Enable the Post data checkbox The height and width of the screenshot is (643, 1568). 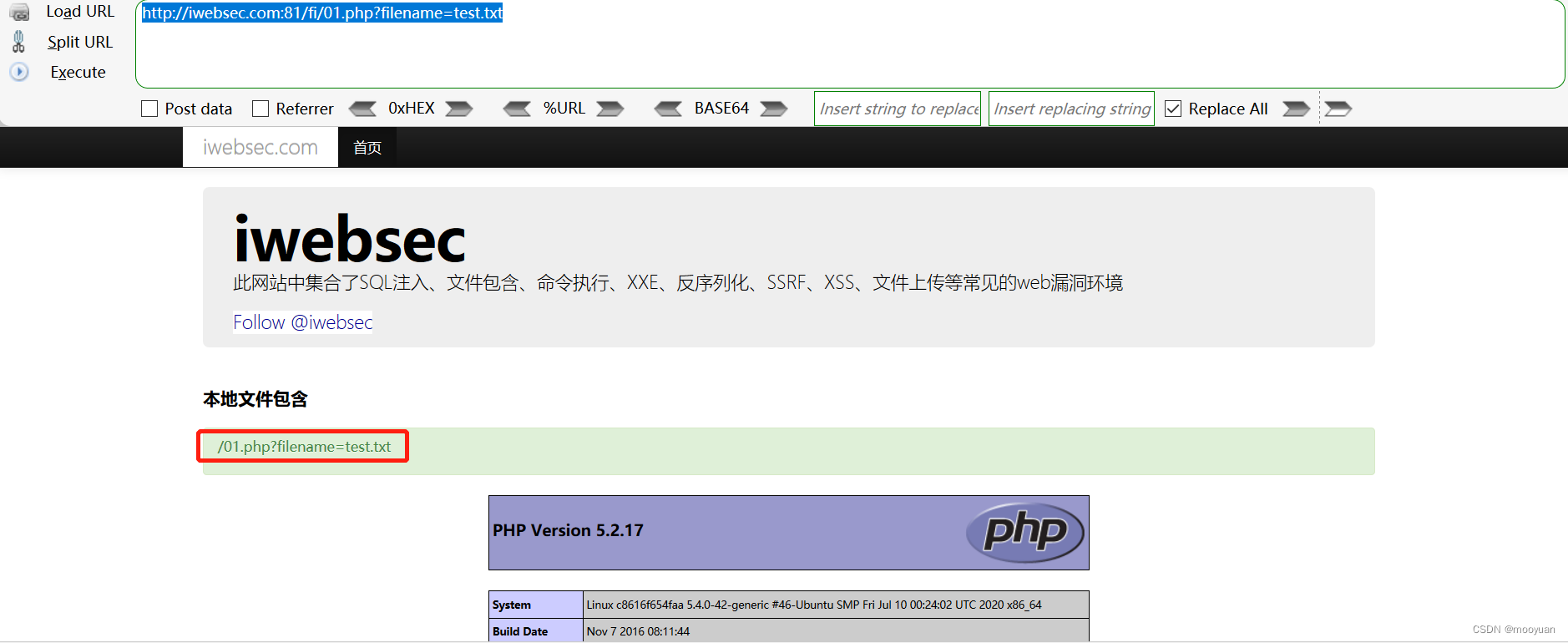pyautogui.click(x=149, y=109)
